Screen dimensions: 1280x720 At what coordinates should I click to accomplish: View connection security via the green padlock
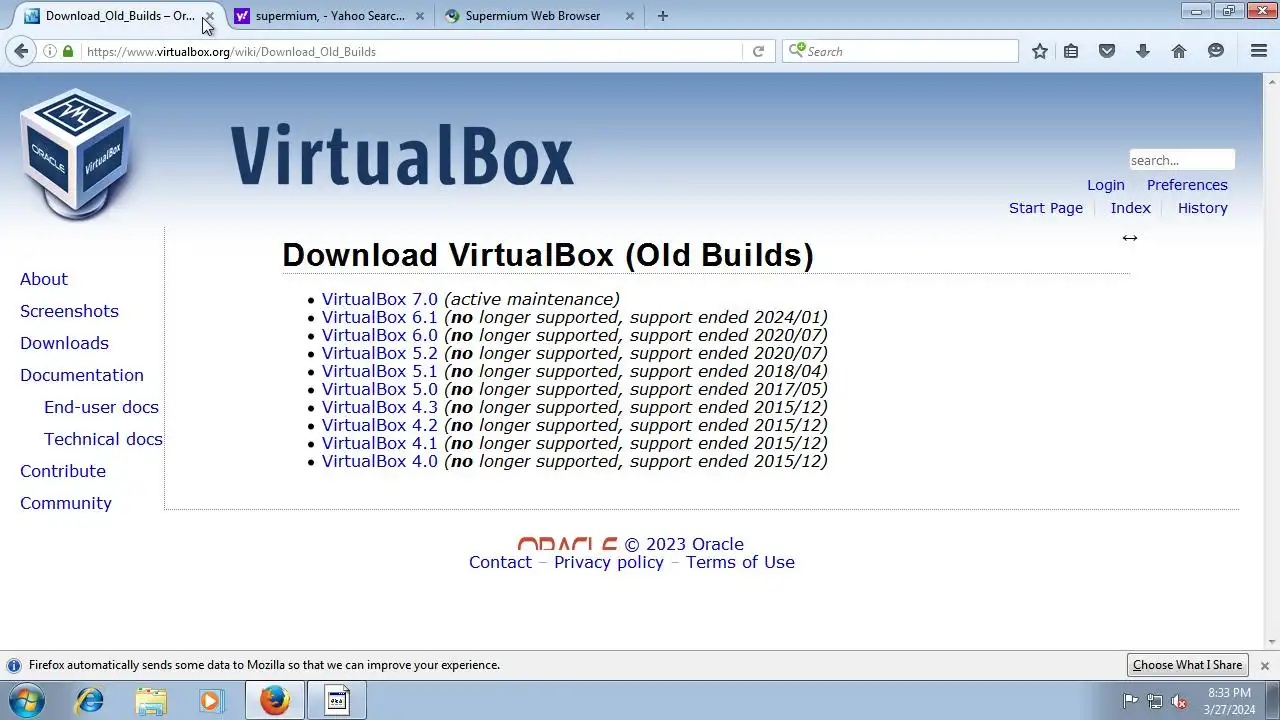coord(68,51)
